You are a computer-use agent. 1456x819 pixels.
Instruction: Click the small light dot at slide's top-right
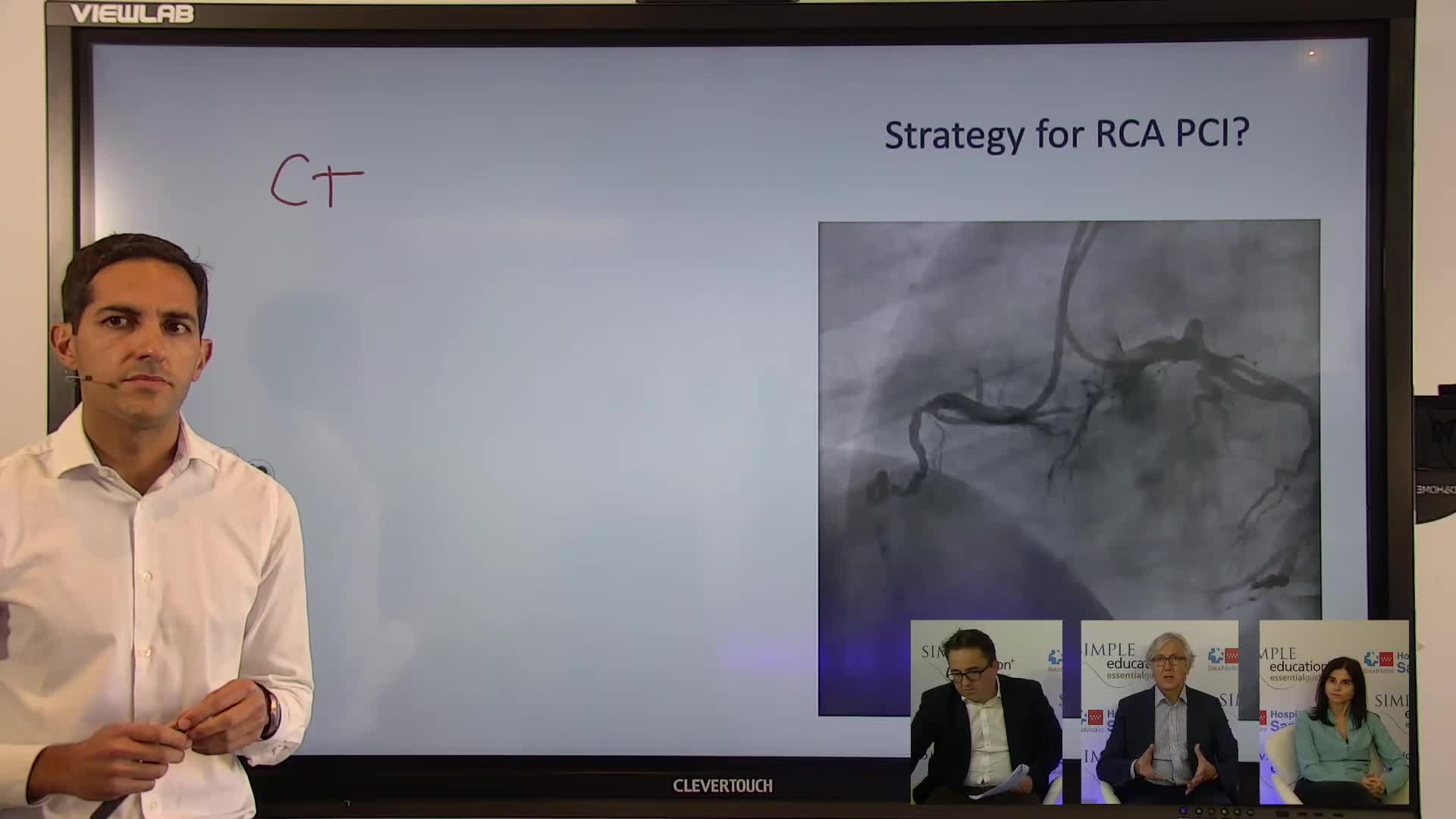[x=1311, y=54]
